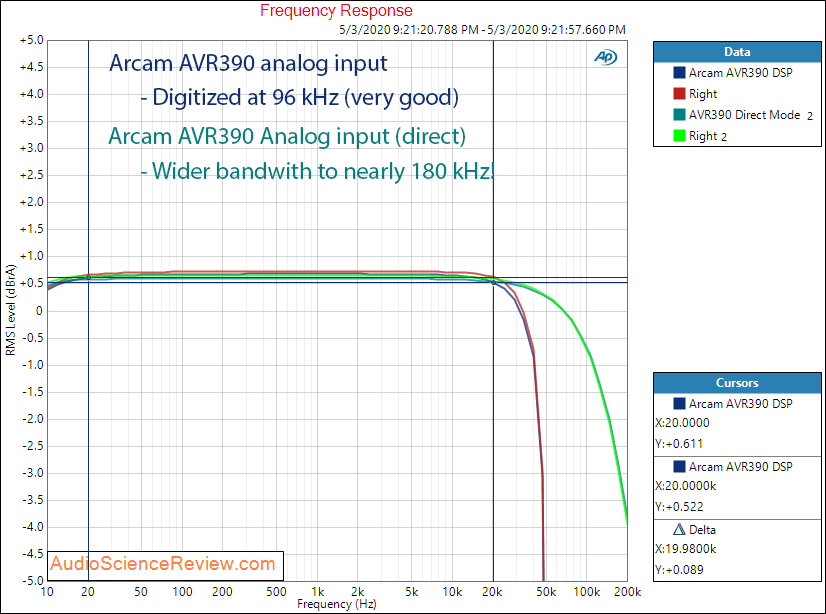
Task: Click the 5/3/2020 measurement timestamp text
Action: [482, 29]
